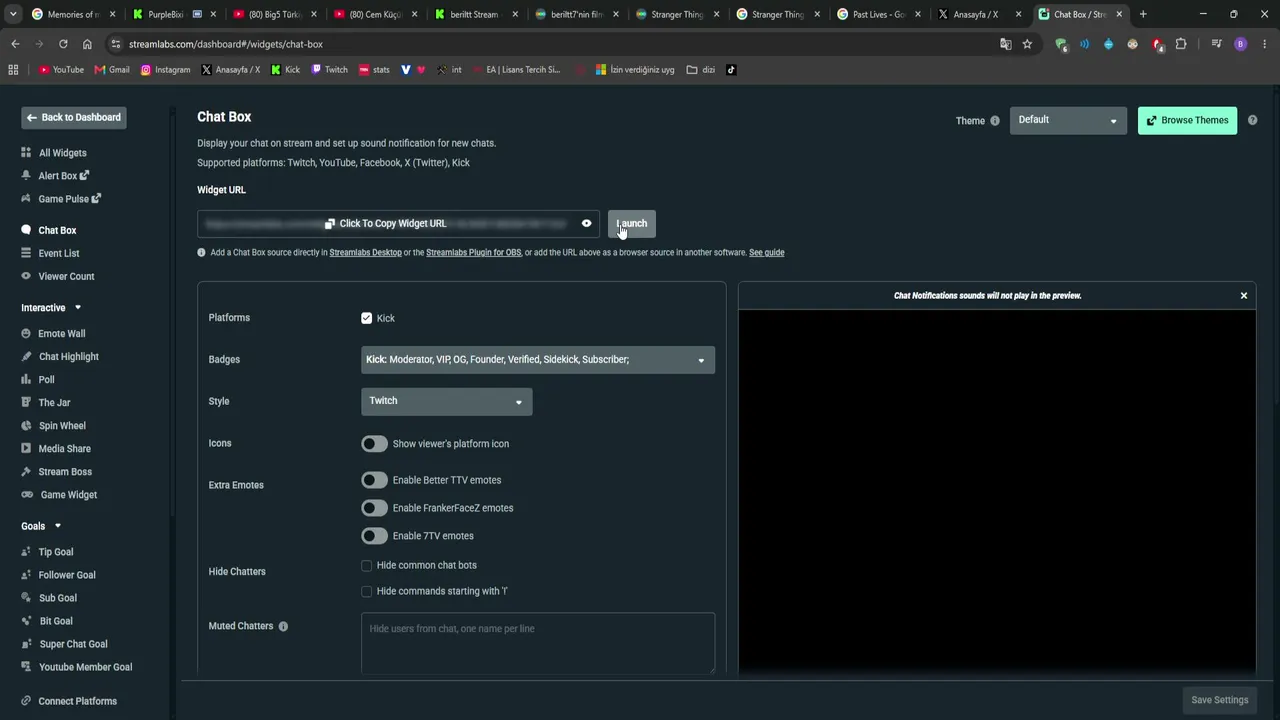The height and width of the screenshot is (720, 1280).
Task: Open new browser tab
Action: (1143, 14)
